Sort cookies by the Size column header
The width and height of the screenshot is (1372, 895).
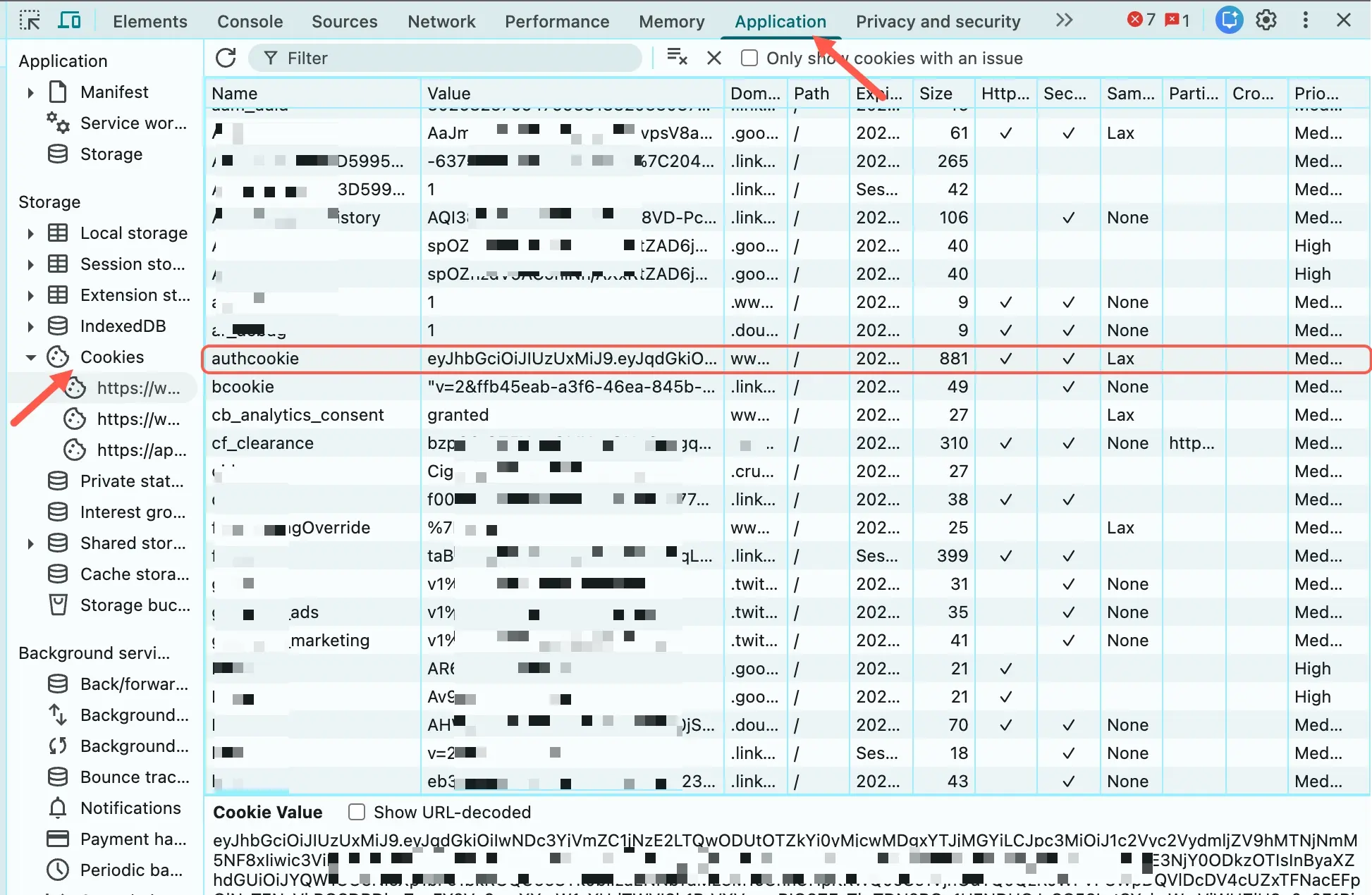(936, 93)
